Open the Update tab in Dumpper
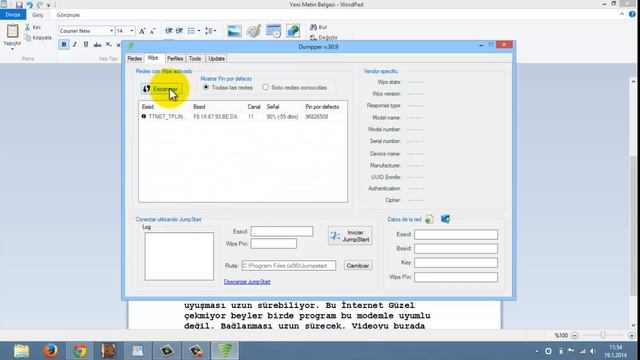Screen dimensions: 640x360 pos(216,59)
